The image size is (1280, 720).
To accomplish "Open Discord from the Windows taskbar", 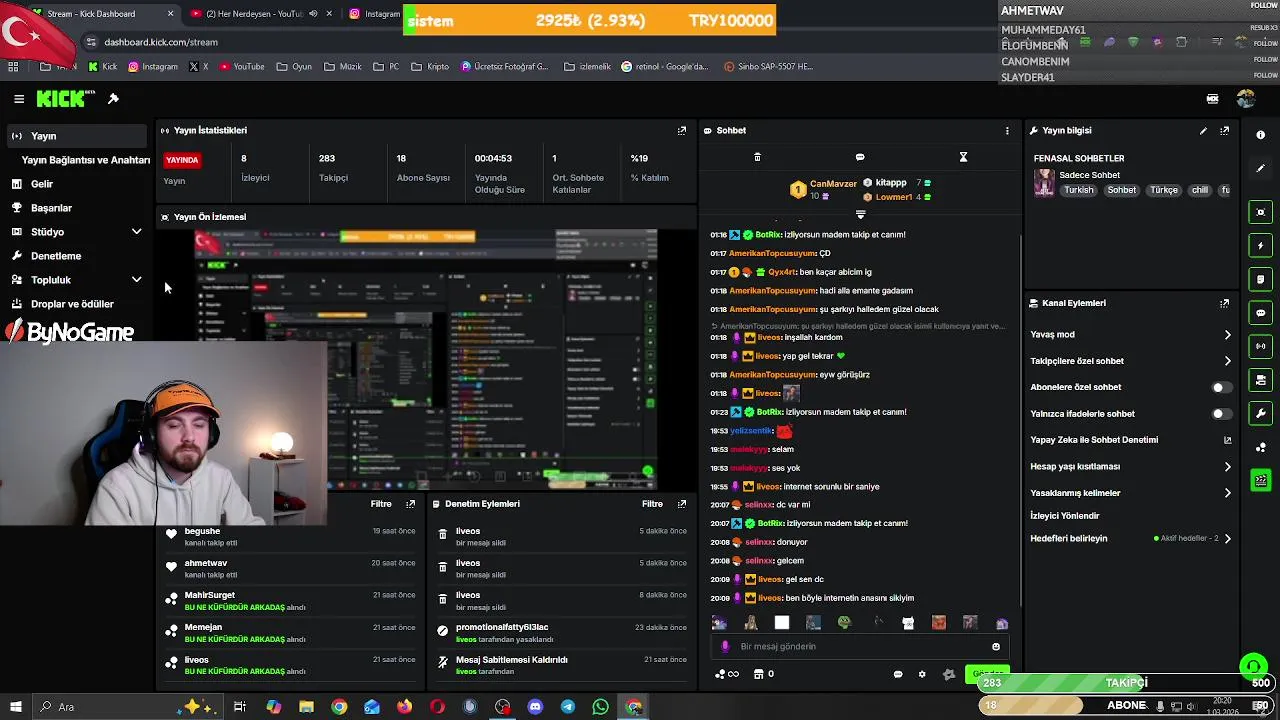I will pyautogui.click(x=535, y=707).
